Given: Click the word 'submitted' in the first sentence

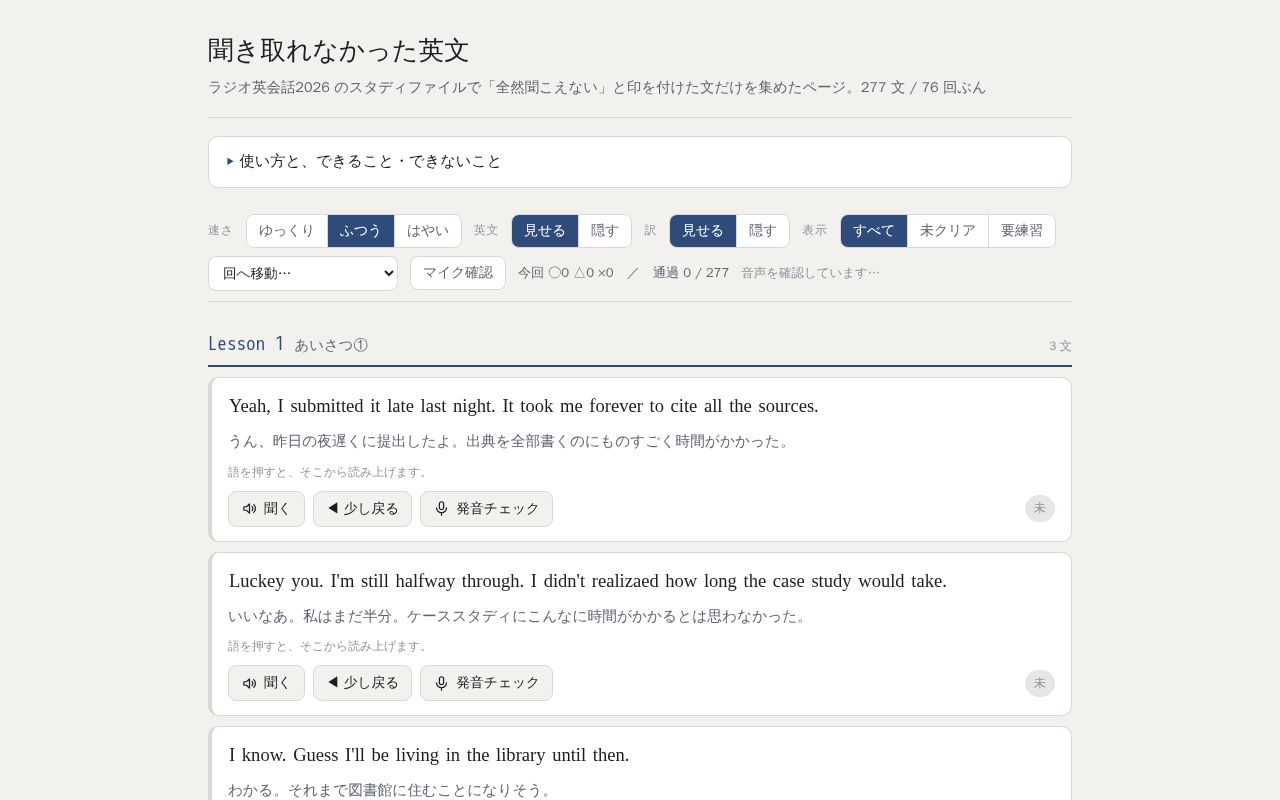Looking at the screenshot, I should click(327, 406).
